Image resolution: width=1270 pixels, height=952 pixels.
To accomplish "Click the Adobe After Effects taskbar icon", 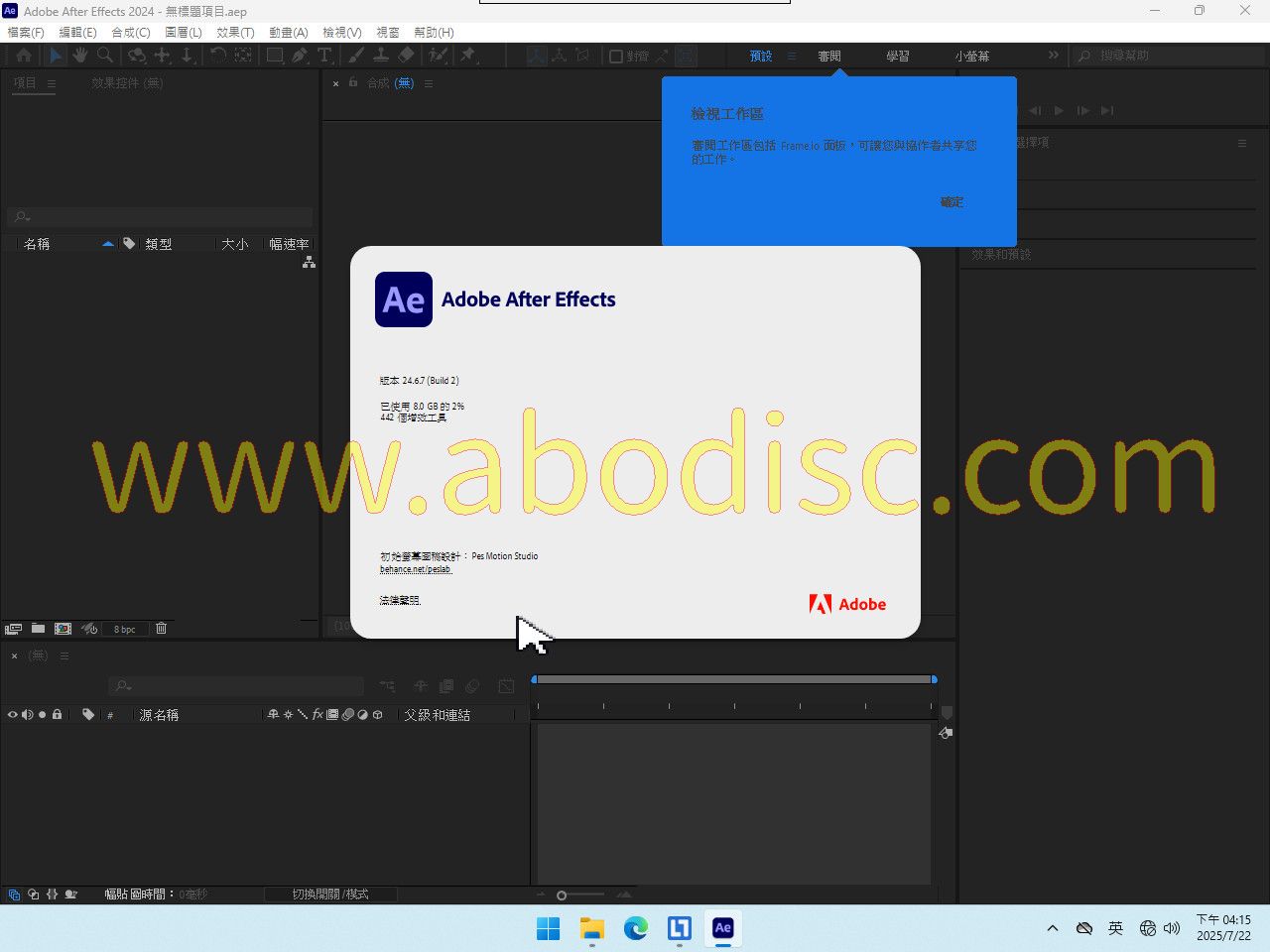I will point(722,928).
